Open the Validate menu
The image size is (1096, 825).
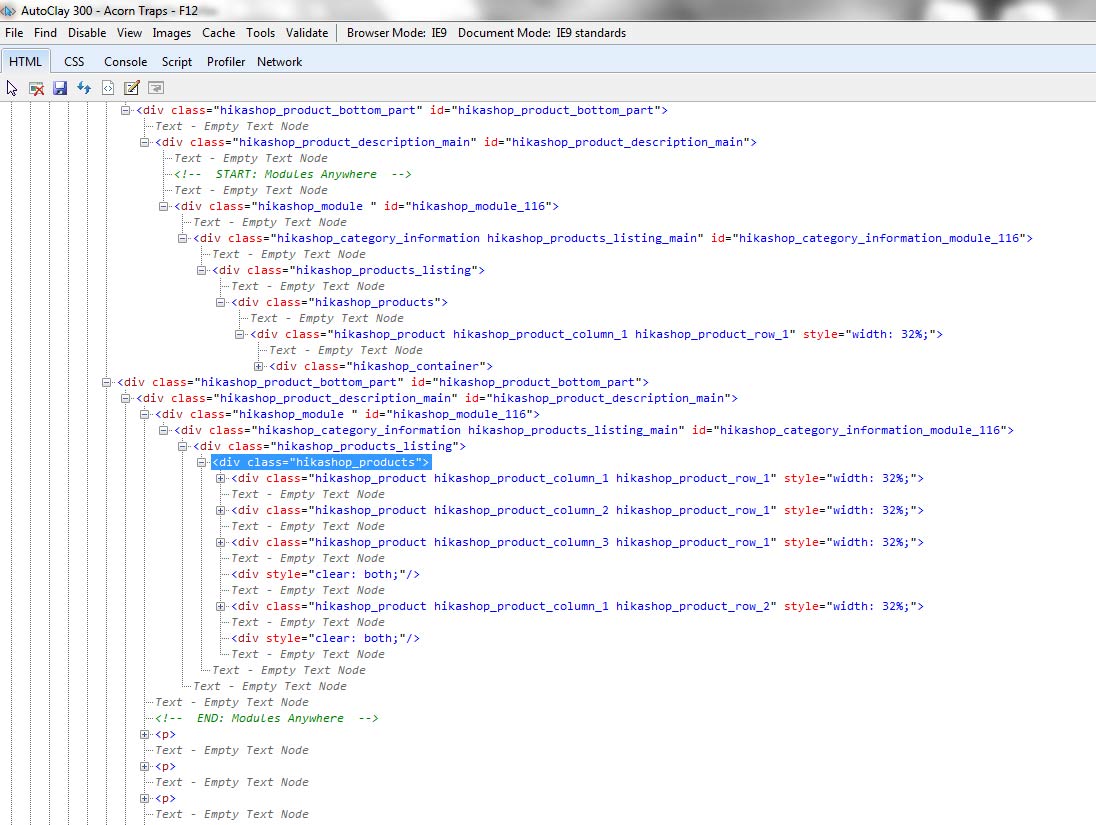click(306, 33)
